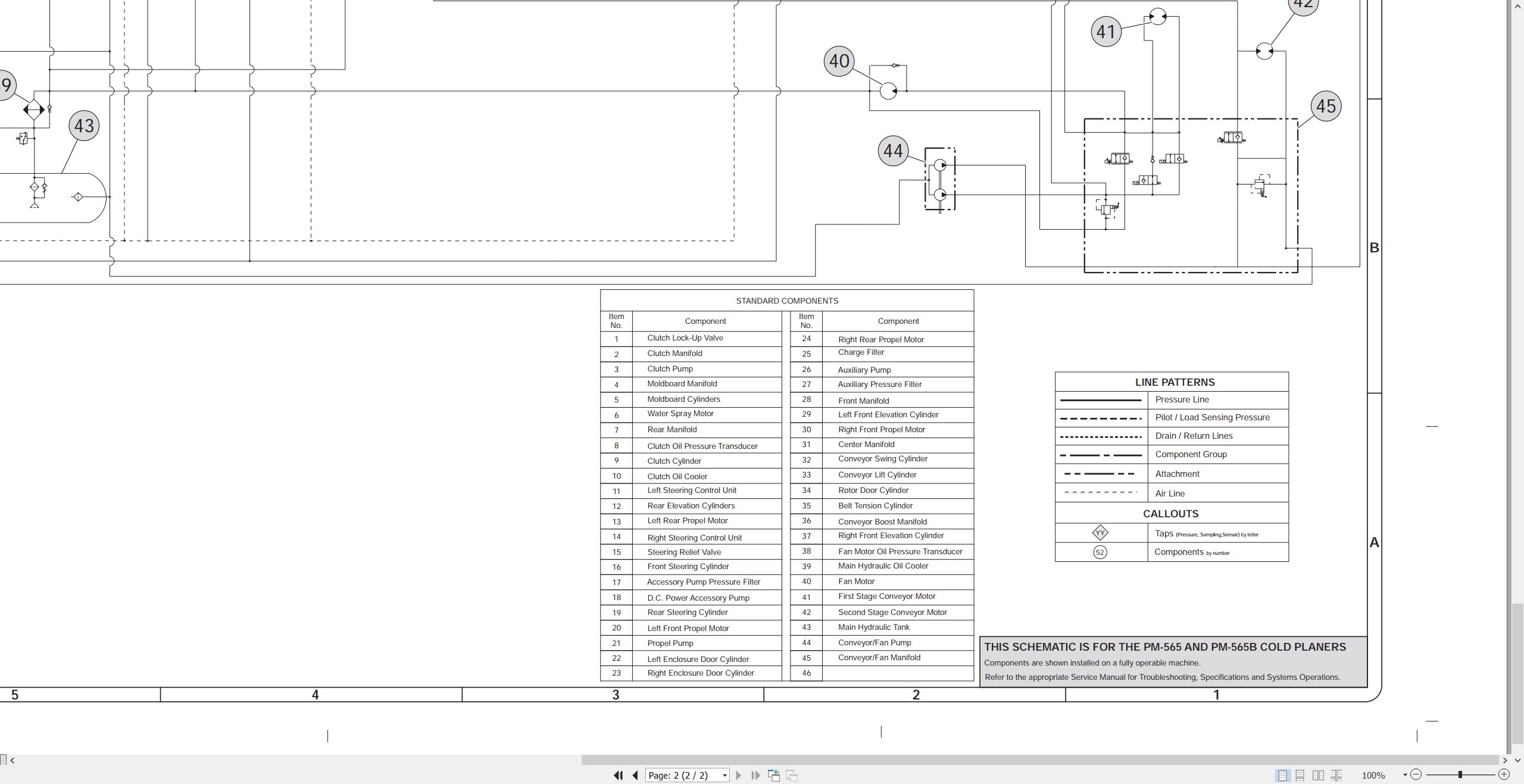Click the LINE PATTERNS legend heading
Image resolution: width=1524 pixels, height=784 pixels.
point(1175,382)
